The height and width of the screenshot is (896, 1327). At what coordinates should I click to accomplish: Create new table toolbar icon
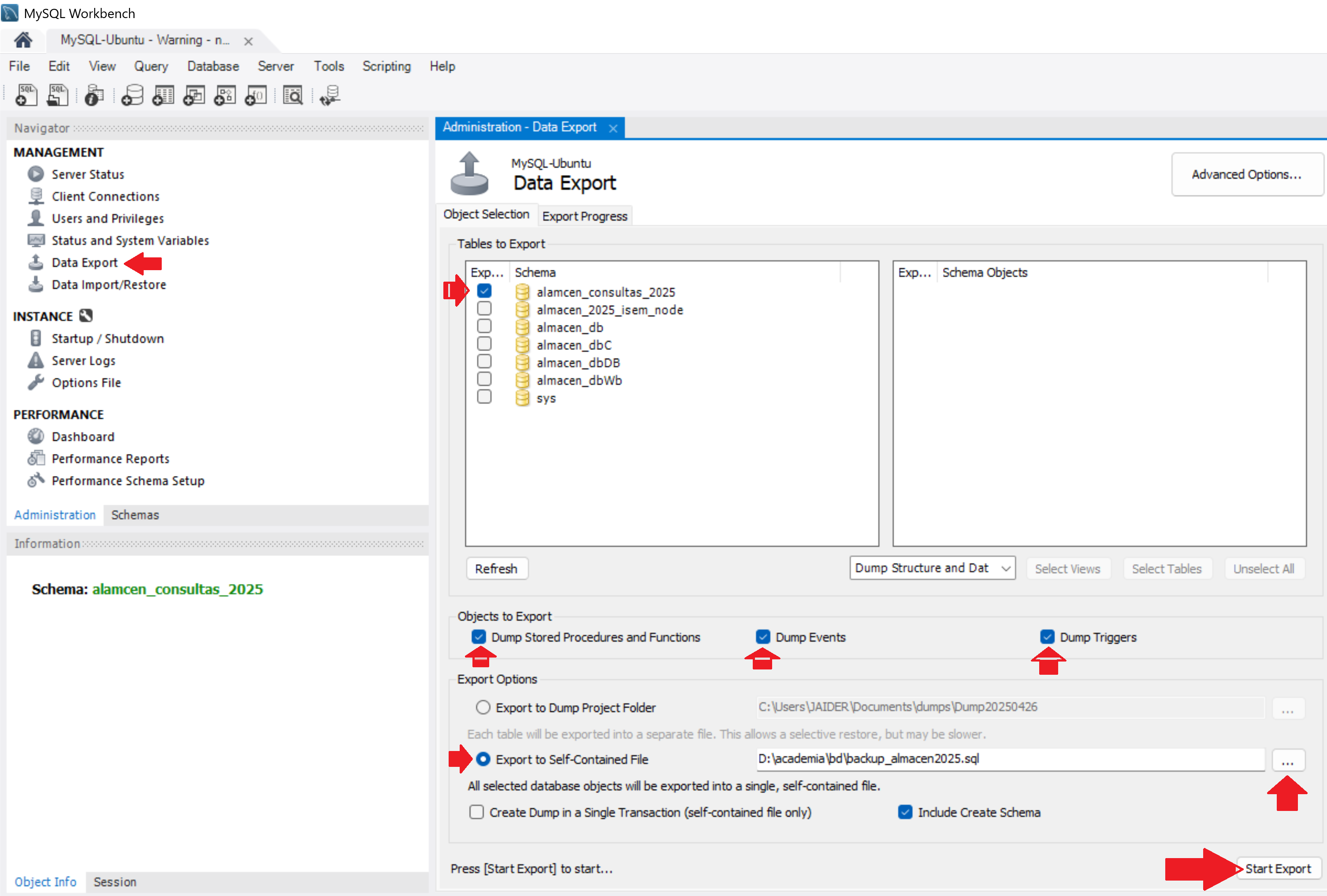pos(164,95)
